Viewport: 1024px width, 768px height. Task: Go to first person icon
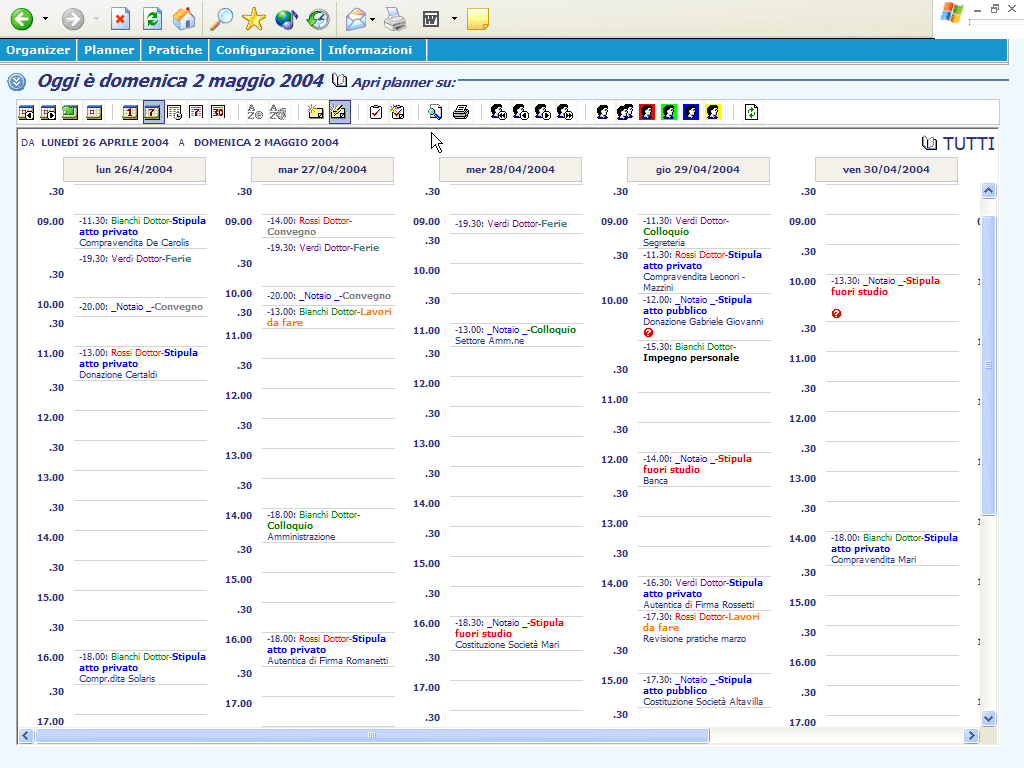(x=499, y=112)
